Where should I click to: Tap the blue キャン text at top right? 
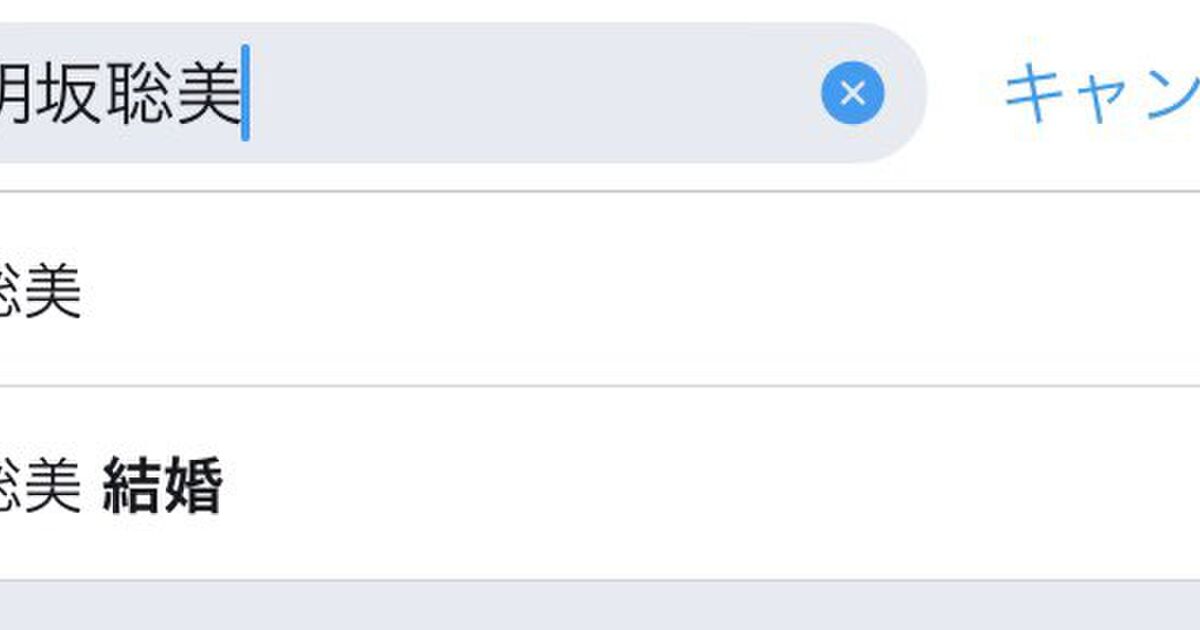pos(1101,92)
